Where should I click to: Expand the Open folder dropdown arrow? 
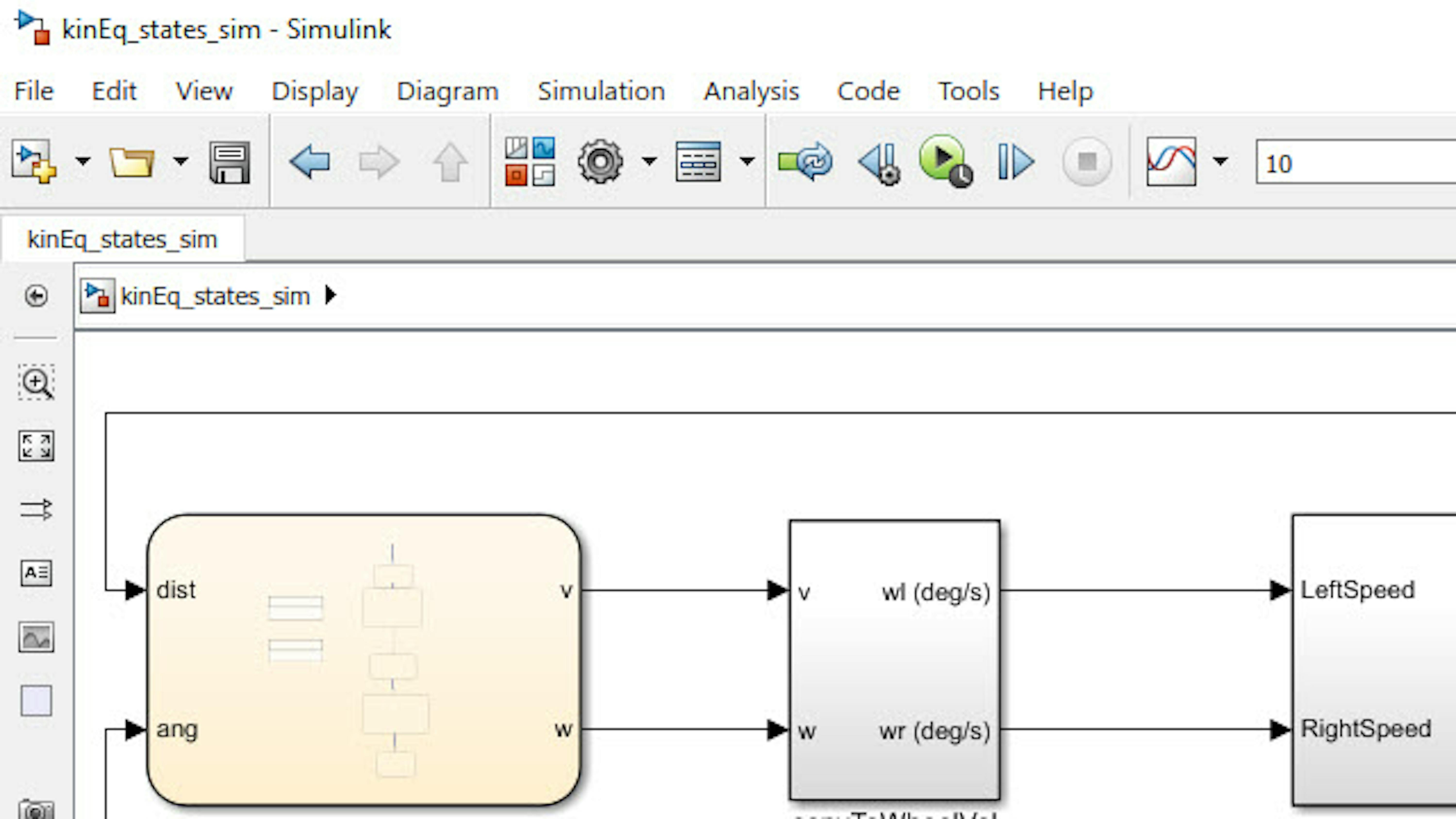(x=180, y=162)
